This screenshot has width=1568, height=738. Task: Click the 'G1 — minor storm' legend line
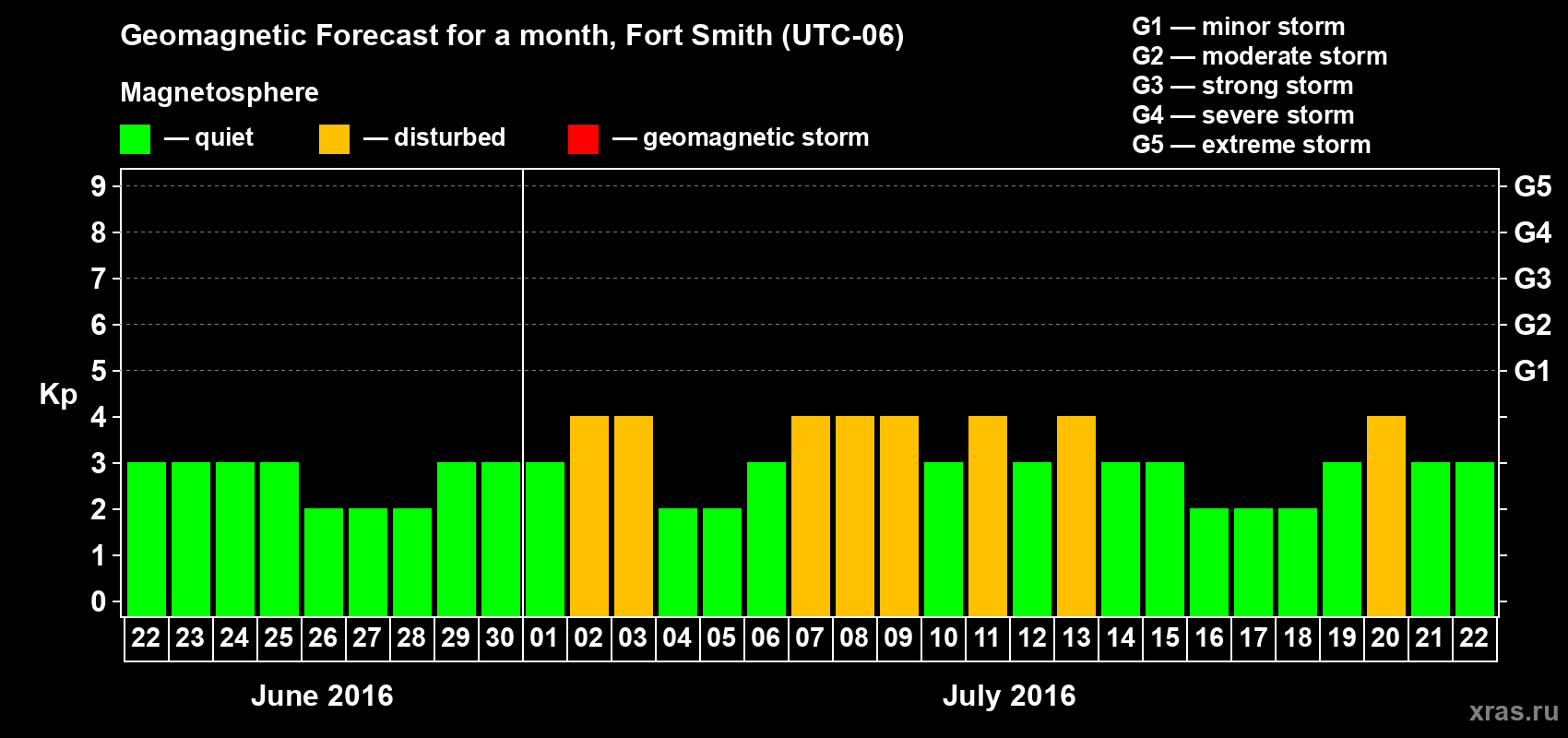point(1238,27)
